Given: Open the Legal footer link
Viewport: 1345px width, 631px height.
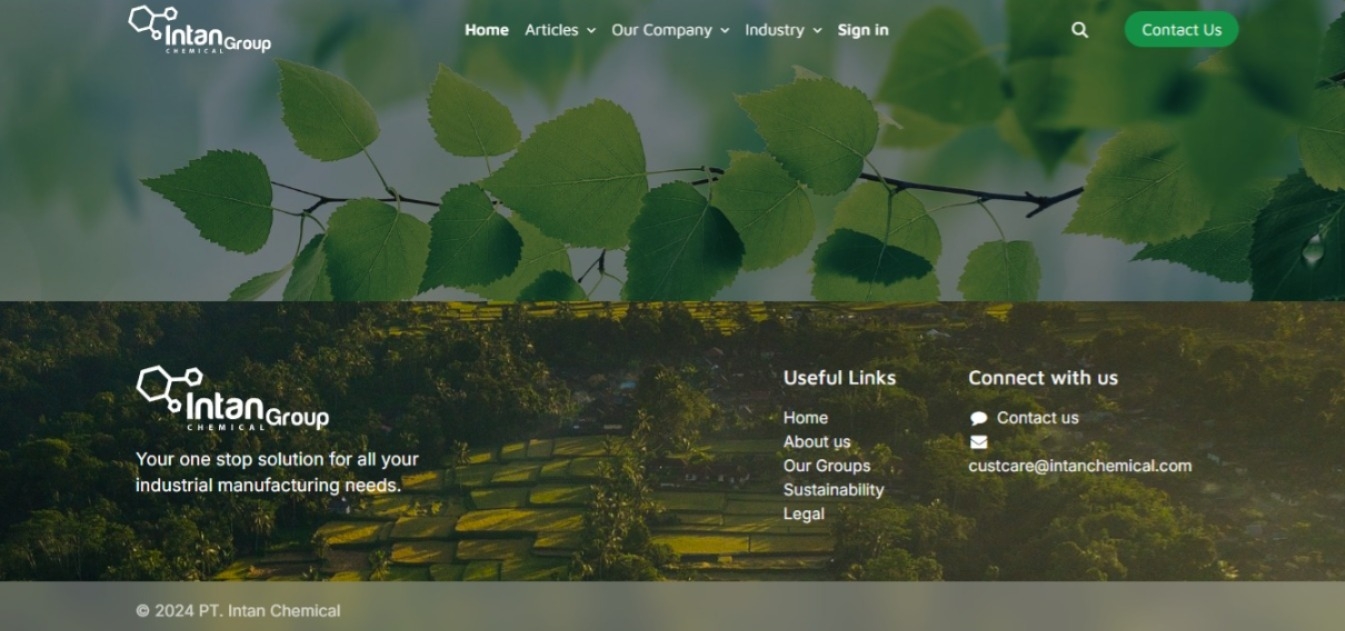Looking at the screenshot, I should point(804,514).
